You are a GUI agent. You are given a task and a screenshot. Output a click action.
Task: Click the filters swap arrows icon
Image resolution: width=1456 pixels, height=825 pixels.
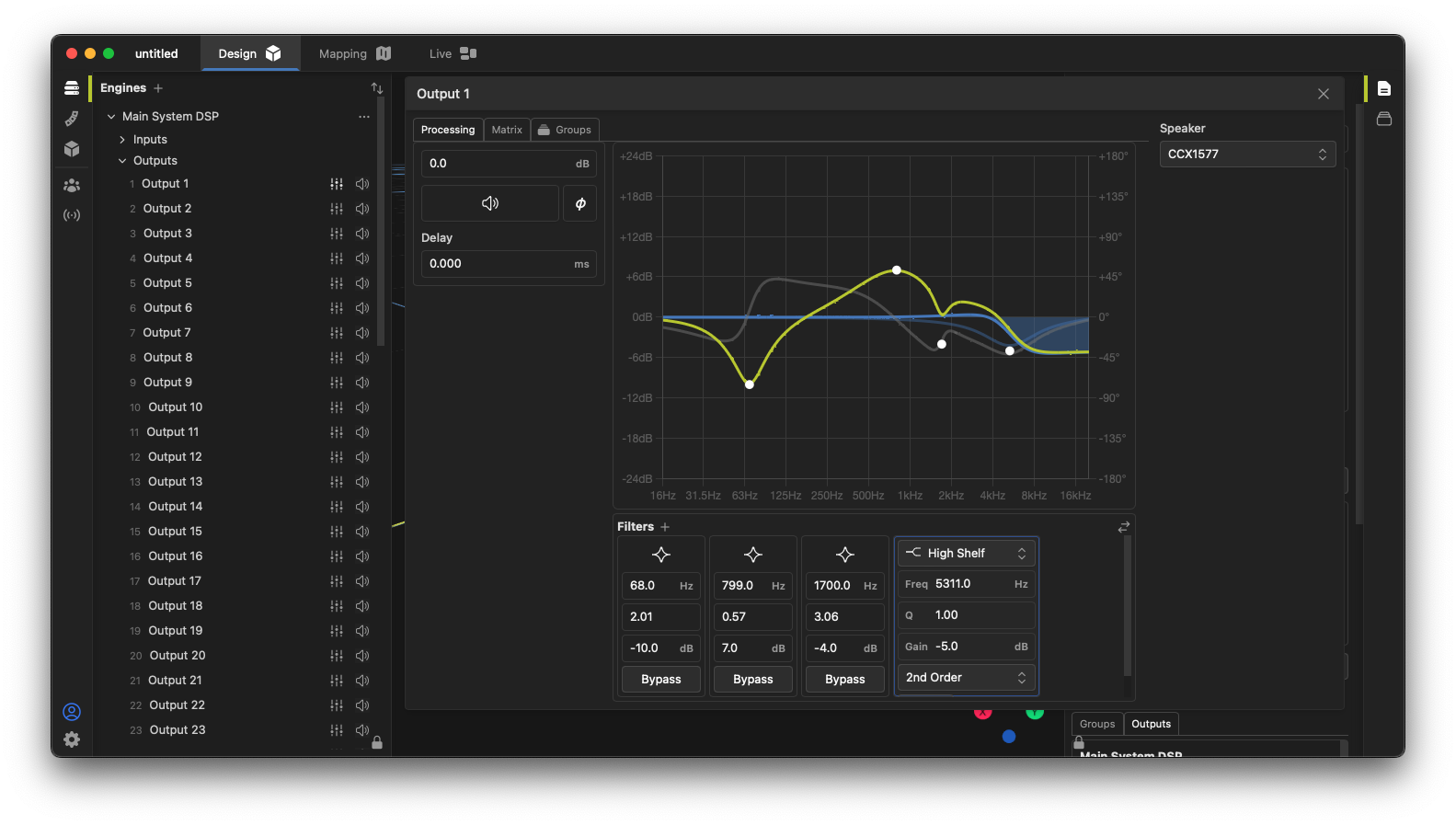pos(1123,527)
